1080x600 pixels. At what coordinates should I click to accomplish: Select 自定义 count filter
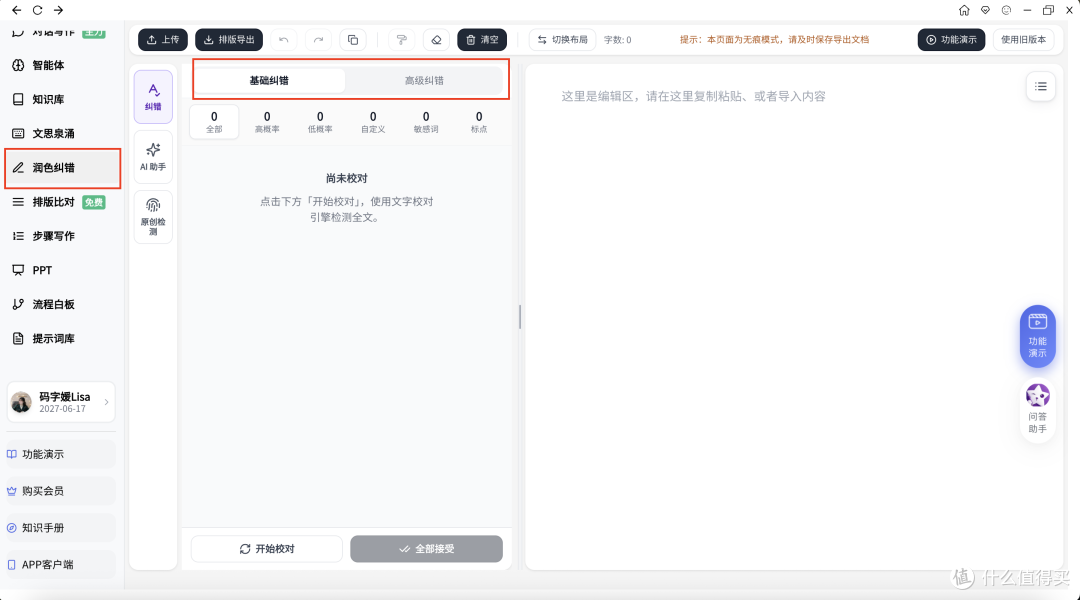point(373,122)
